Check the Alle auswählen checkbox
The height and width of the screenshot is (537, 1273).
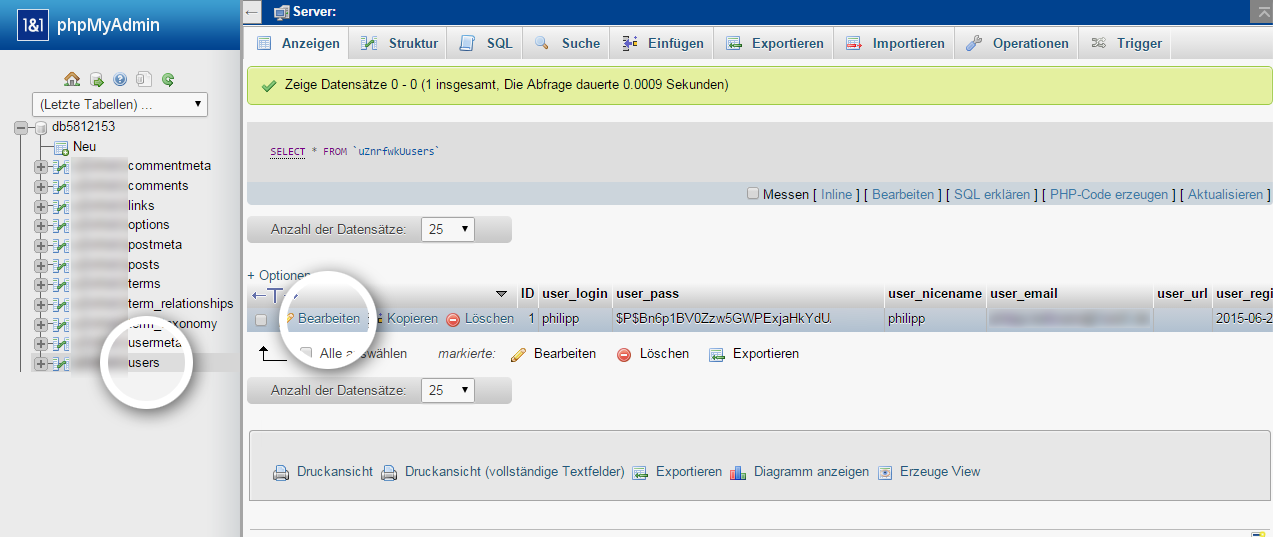pyautogui.click(x=306, y=353)
